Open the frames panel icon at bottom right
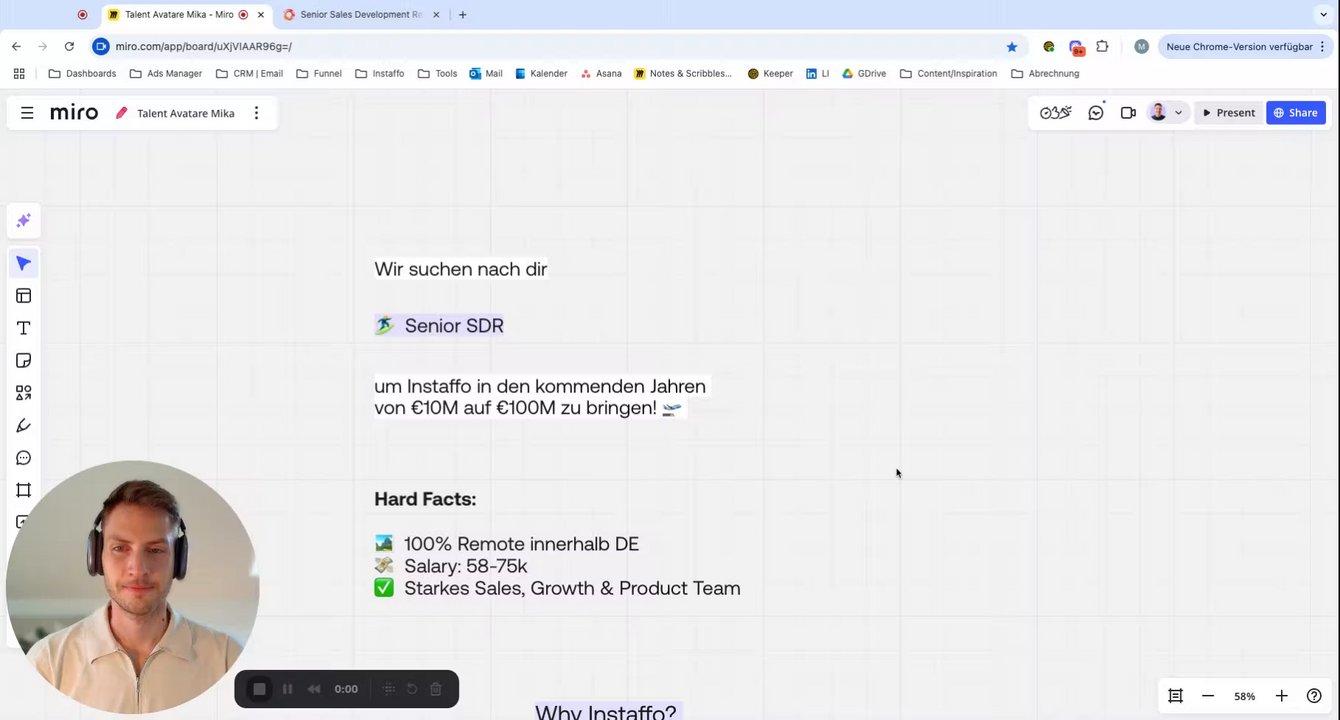This screenshot has width=1340, height=720. (x=1176, y=696)
